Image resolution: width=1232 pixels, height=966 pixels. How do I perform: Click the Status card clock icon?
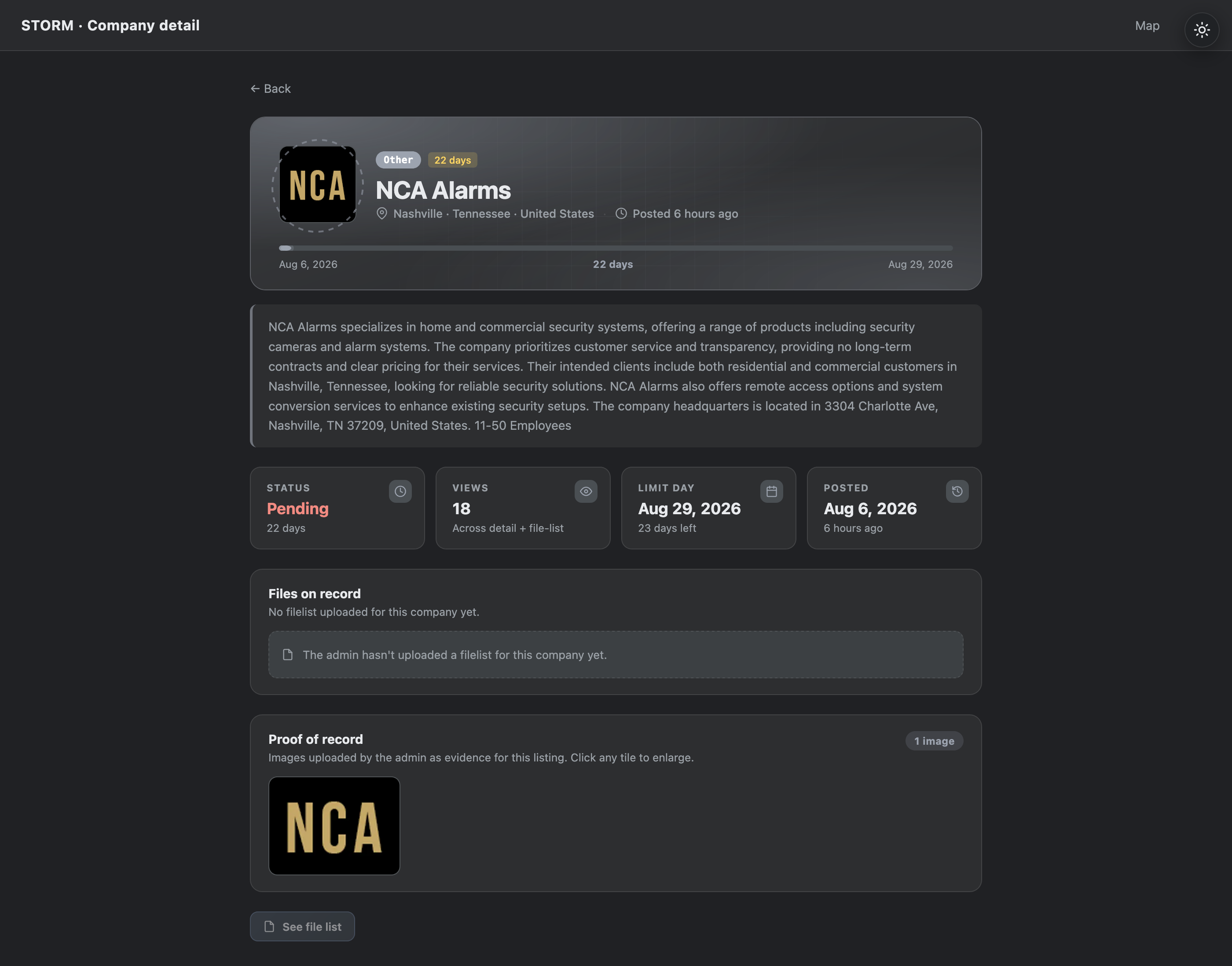click(x=400, y=491)
